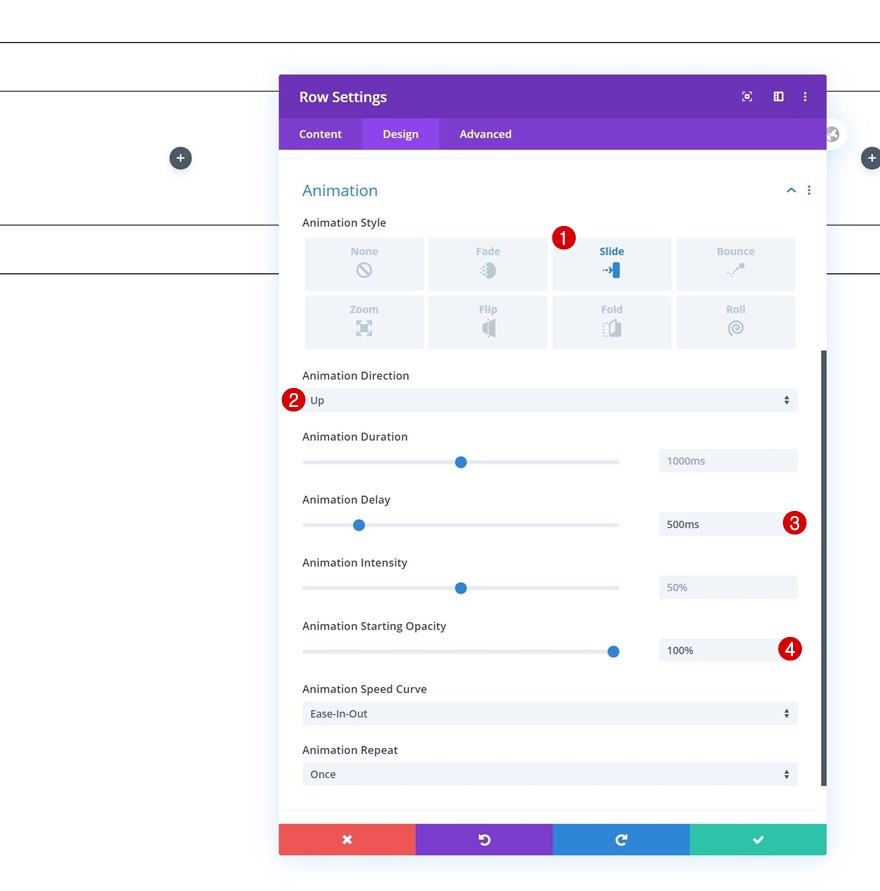Open Row Settings more options menu

(805, 97)
